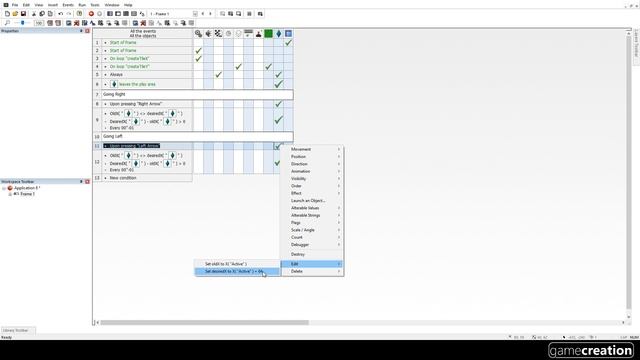Open the frame selector dropdown arrow

point(195,14)
